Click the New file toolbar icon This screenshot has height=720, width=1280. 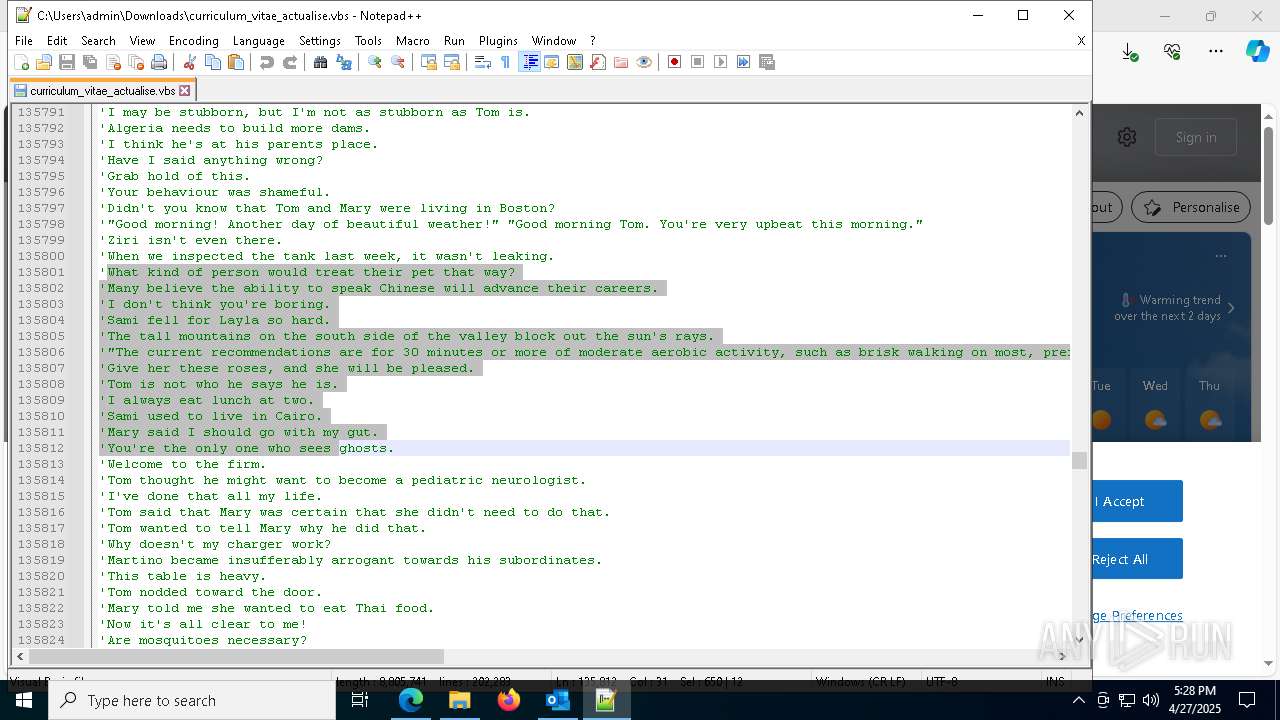click(21, 62)
